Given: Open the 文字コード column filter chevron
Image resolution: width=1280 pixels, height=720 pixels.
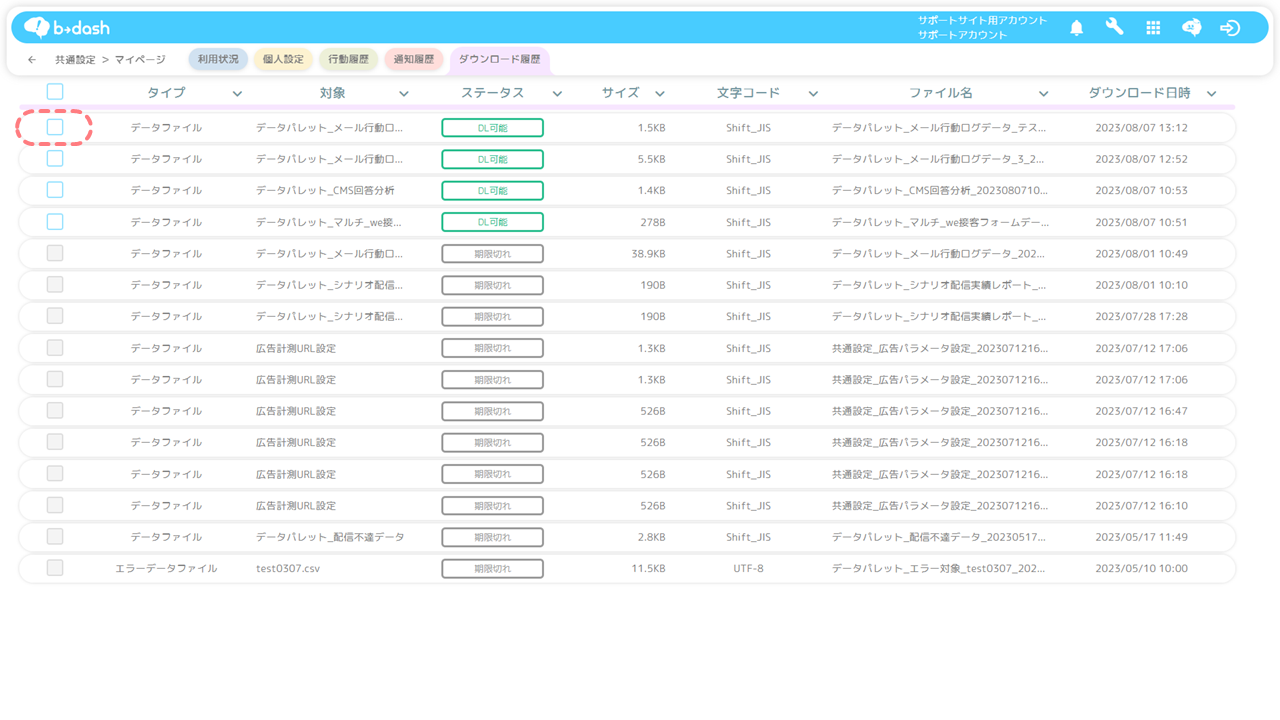Looking at the screenshot, I should tap(813, 94).
